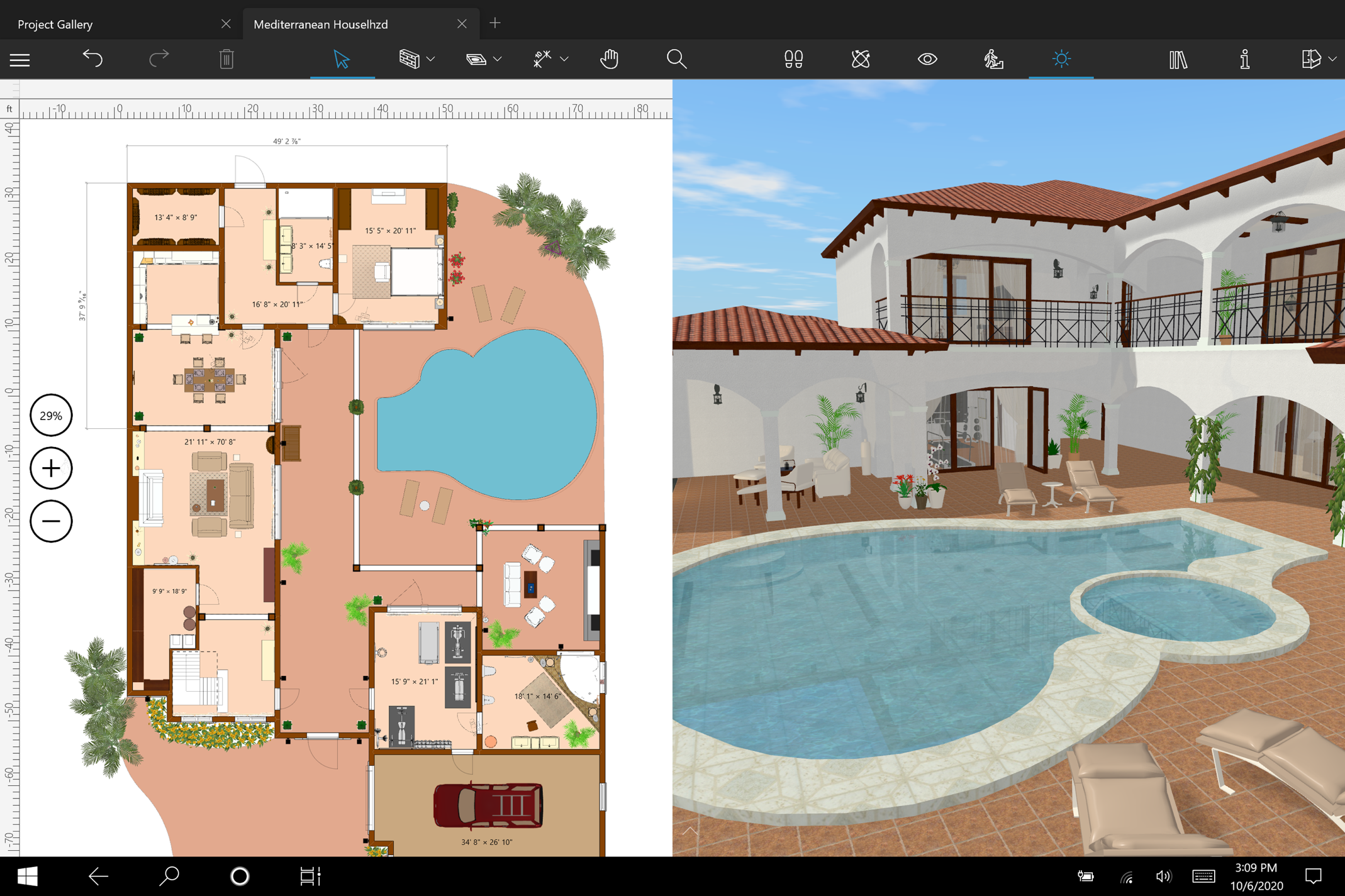Click the wall building tool icon
This screenshot has width=1345, height=896.
coord(409,59)
